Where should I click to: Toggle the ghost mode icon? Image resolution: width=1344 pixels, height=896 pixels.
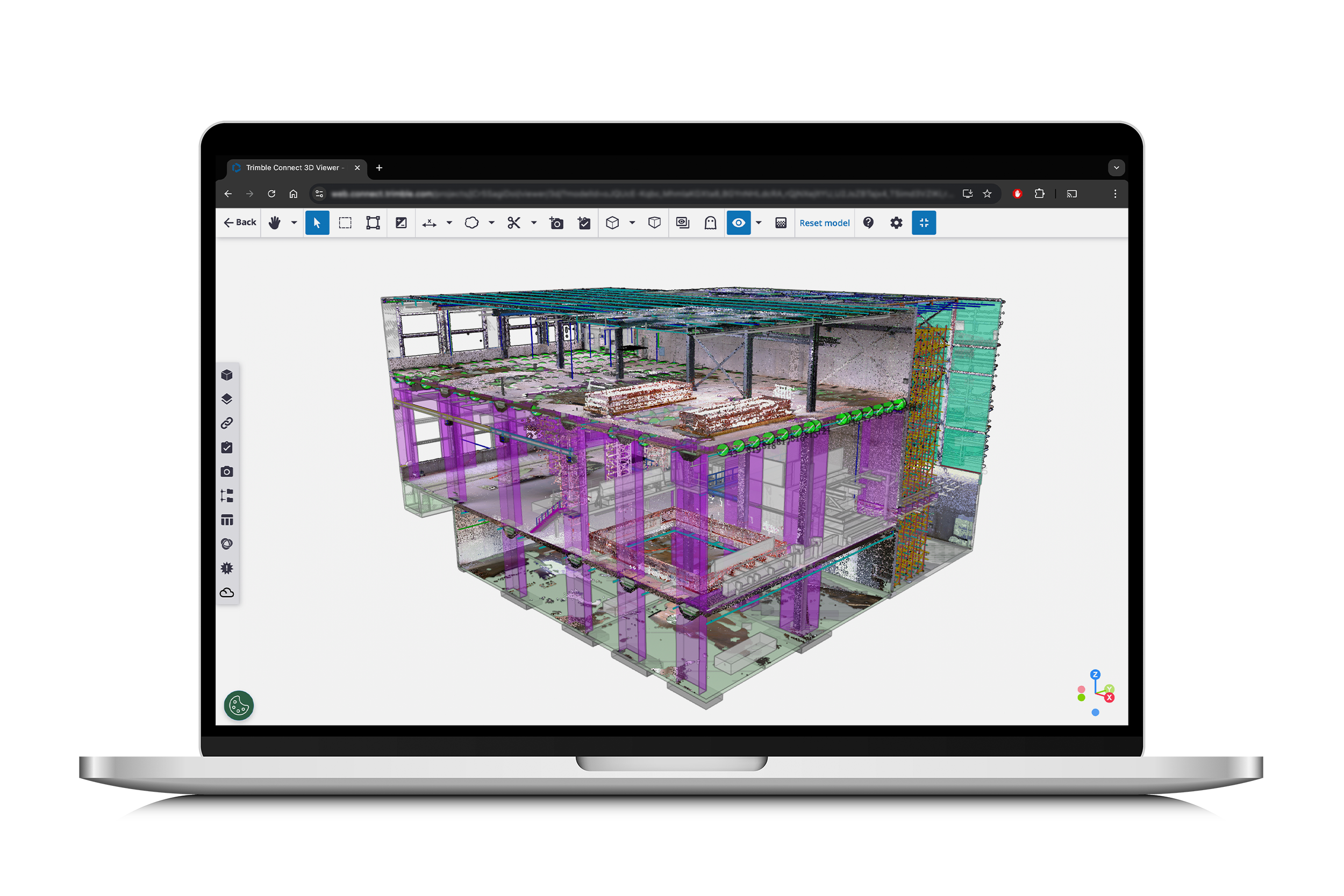[x=710, y=223]
